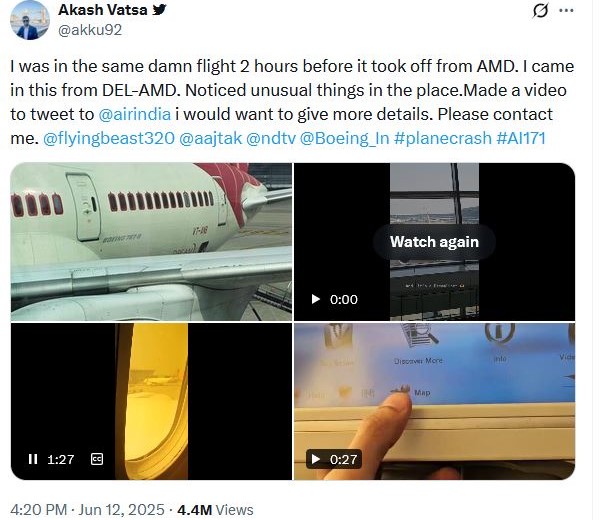Click Akash Vatsa's profile avatar
Image resolution: width=603 pixels, height=520 pixels.
pos(30,20)
